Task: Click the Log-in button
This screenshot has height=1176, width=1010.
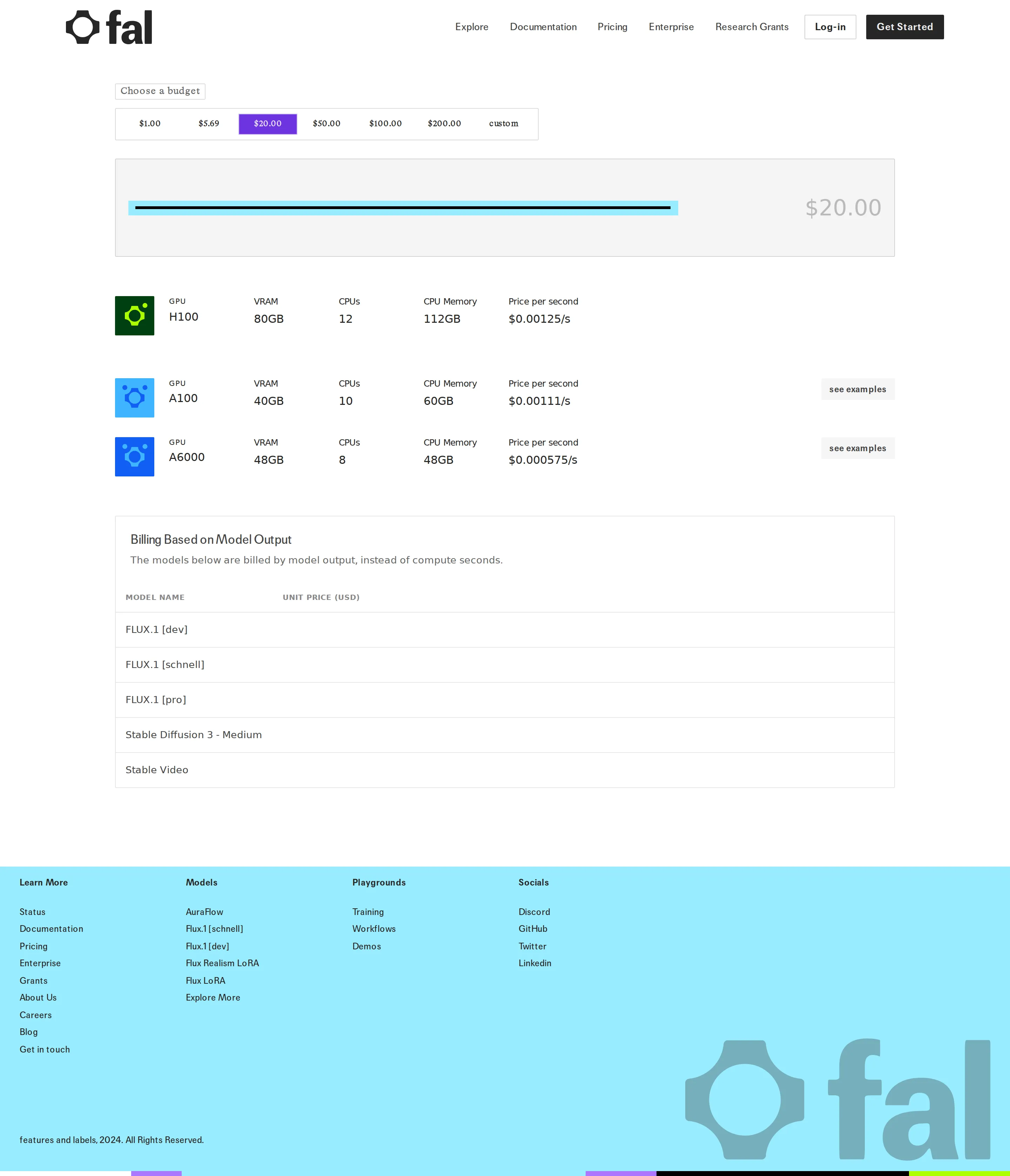Action: pos(830,27)
